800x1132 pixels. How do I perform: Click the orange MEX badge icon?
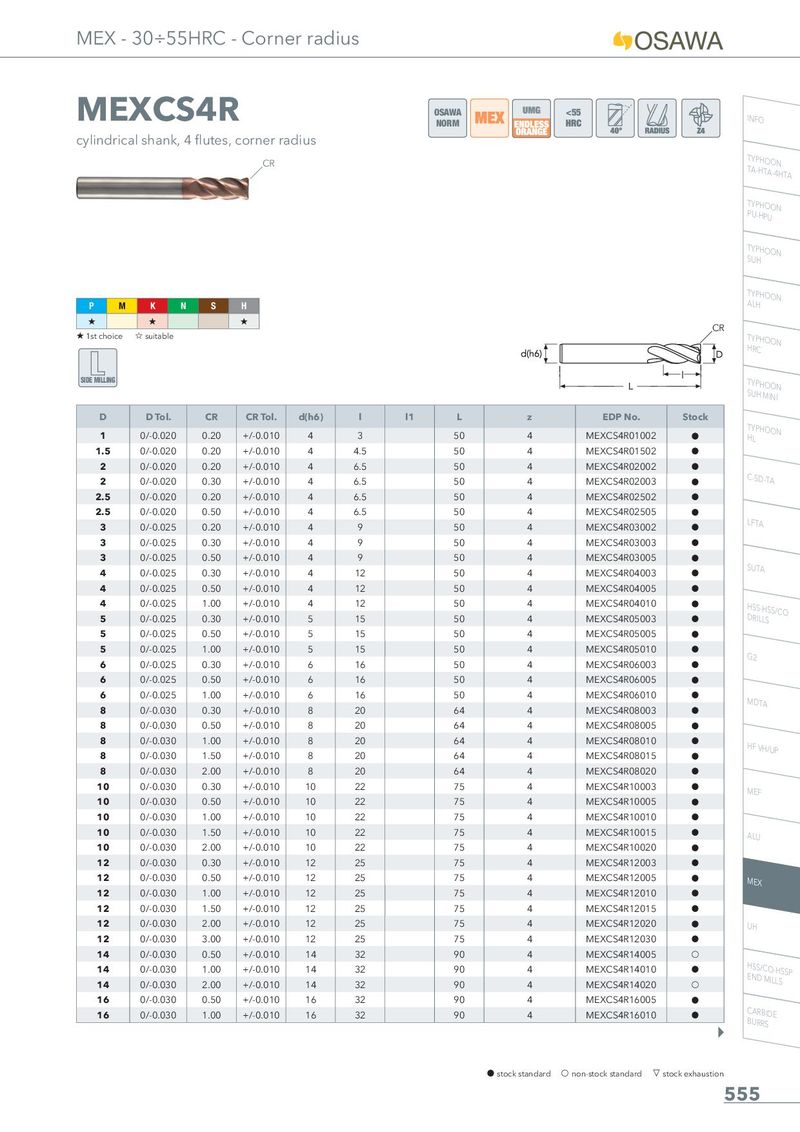pyautogui.click(x=490, y=118)
